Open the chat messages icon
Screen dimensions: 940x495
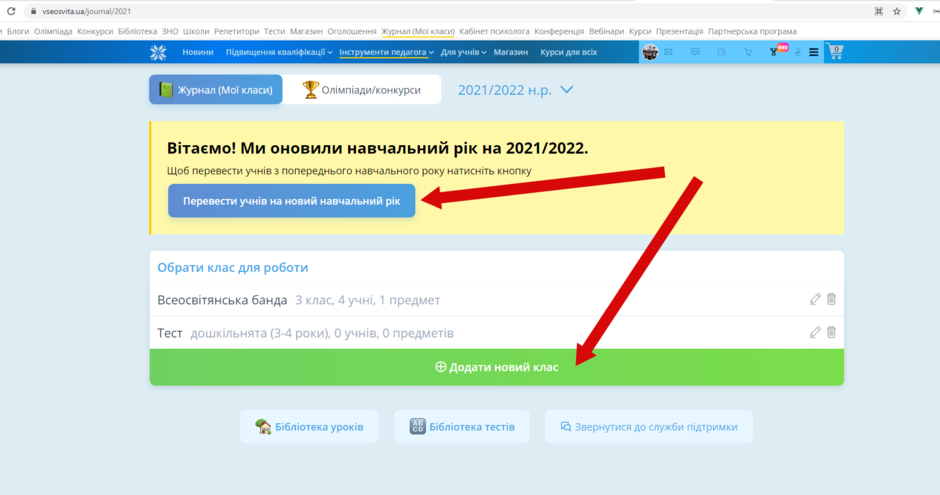(695, 52)
